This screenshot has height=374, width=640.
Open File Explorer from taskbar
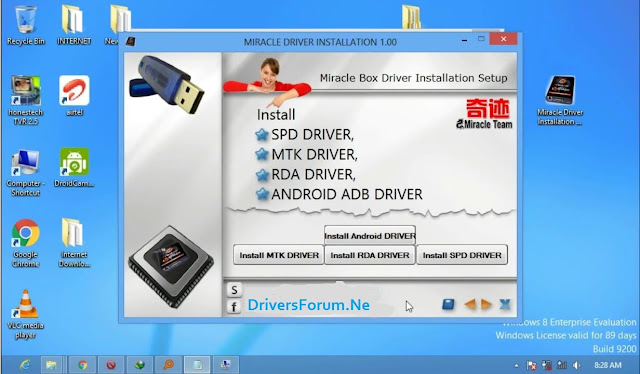click(x=51, y=365)
